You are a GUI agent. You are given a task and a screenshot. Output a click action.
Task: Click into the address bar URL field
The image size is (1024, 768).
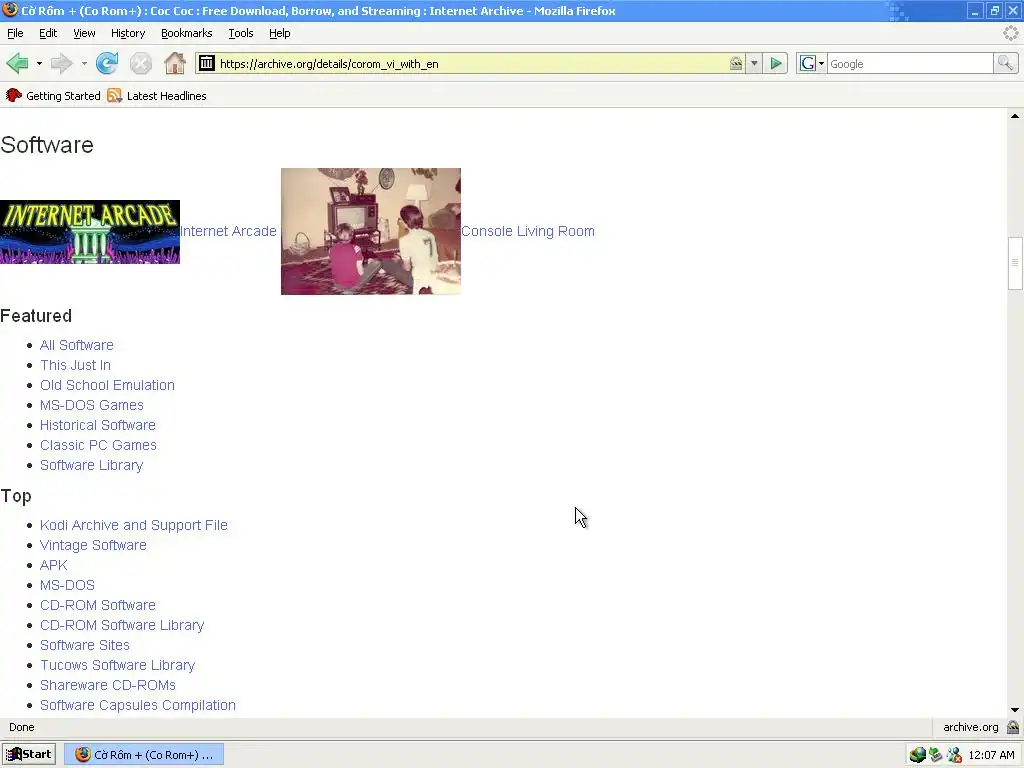(470, 63)
